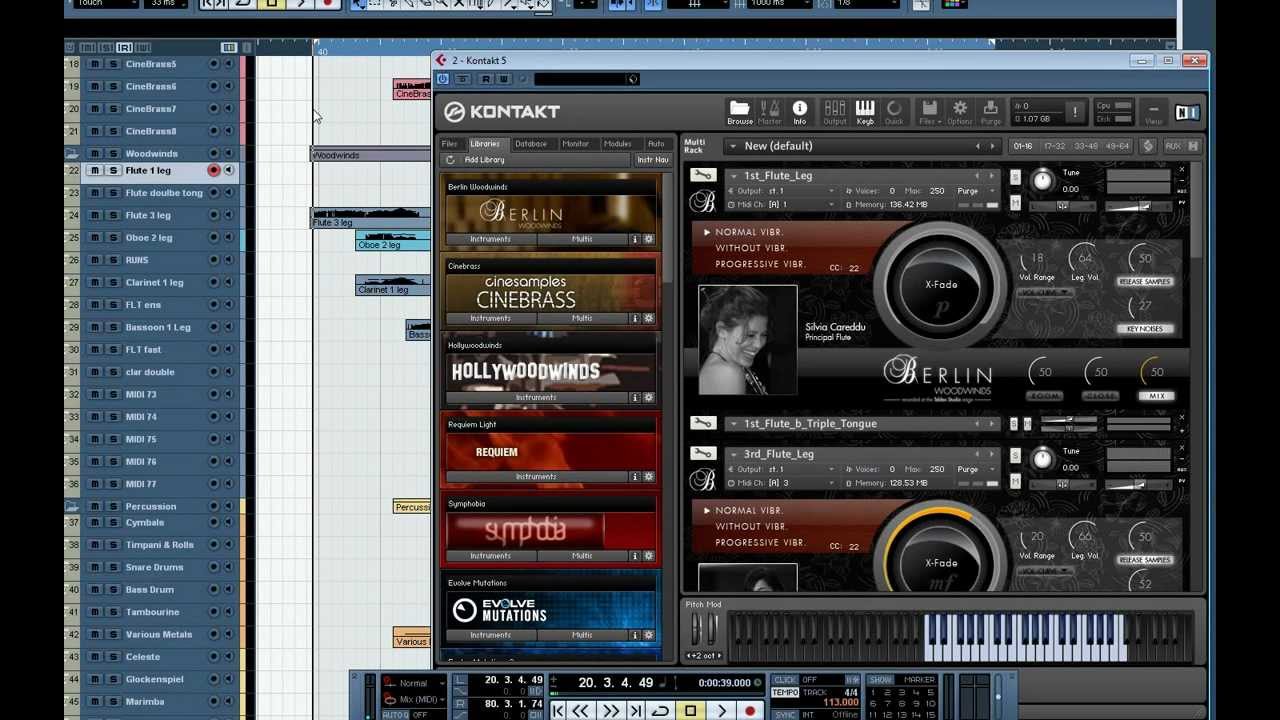The image size is (1280, 720).
Task: Switch to the Libraries browser tab
Action: [x=485, y=144]
